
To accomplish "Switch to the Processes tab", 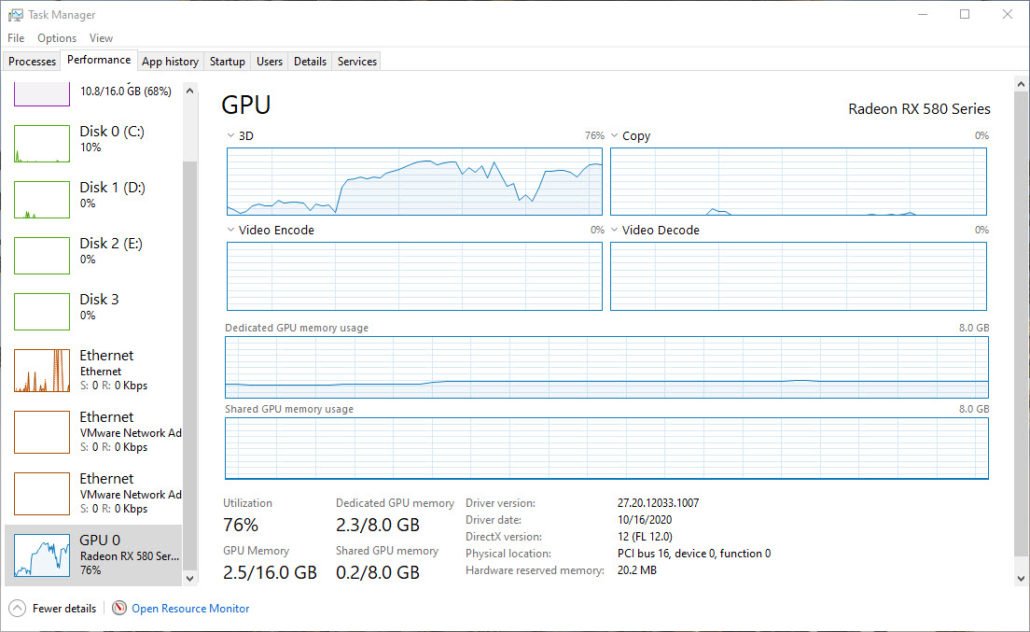I will (x=31, y=61).
